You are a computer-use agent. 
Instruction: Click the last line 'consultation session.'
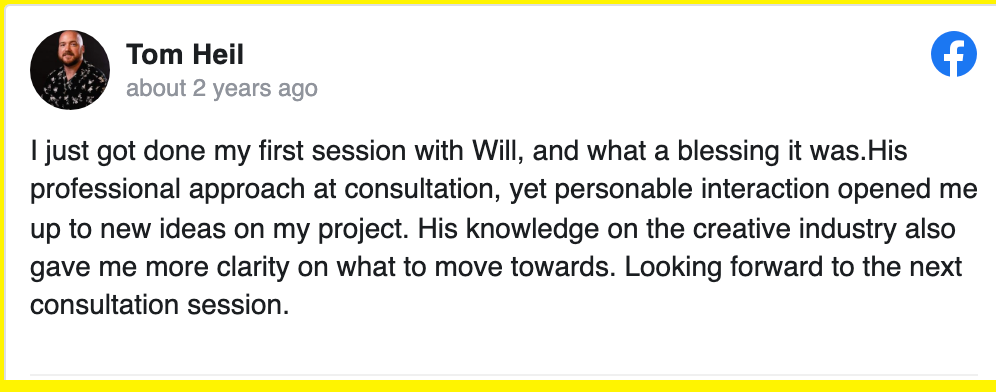[x=159, y=306]
